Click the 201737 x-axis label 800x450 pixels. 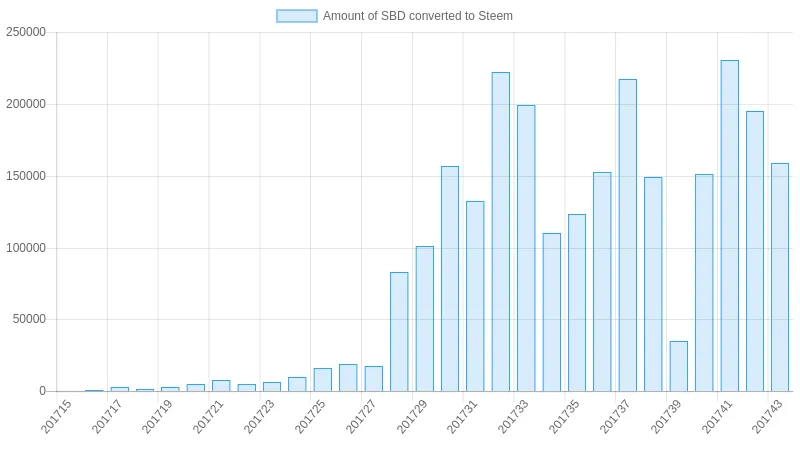(x=614, y=416)
